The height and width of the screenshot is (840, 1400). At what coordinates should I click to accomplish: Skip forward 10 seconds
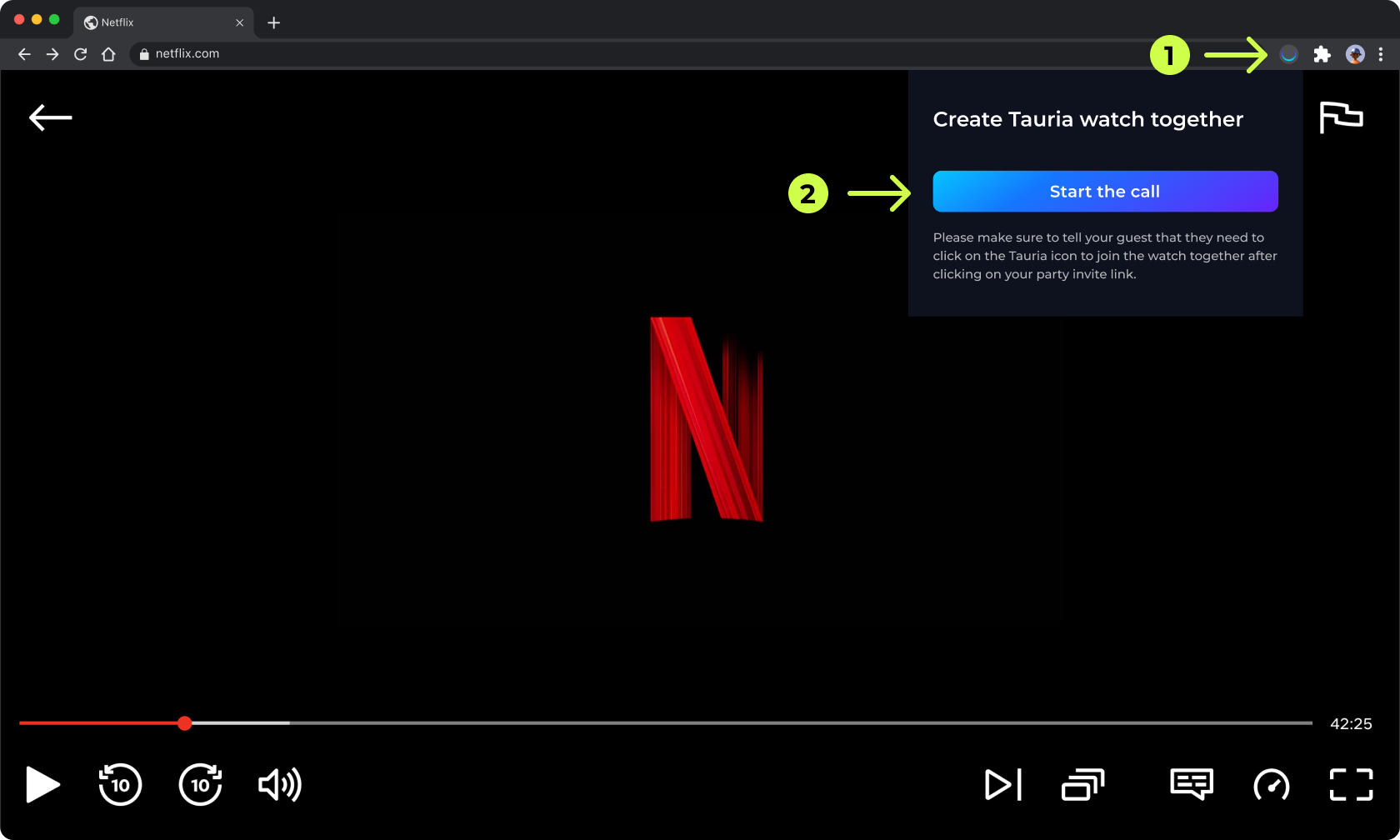pos(201,784)
